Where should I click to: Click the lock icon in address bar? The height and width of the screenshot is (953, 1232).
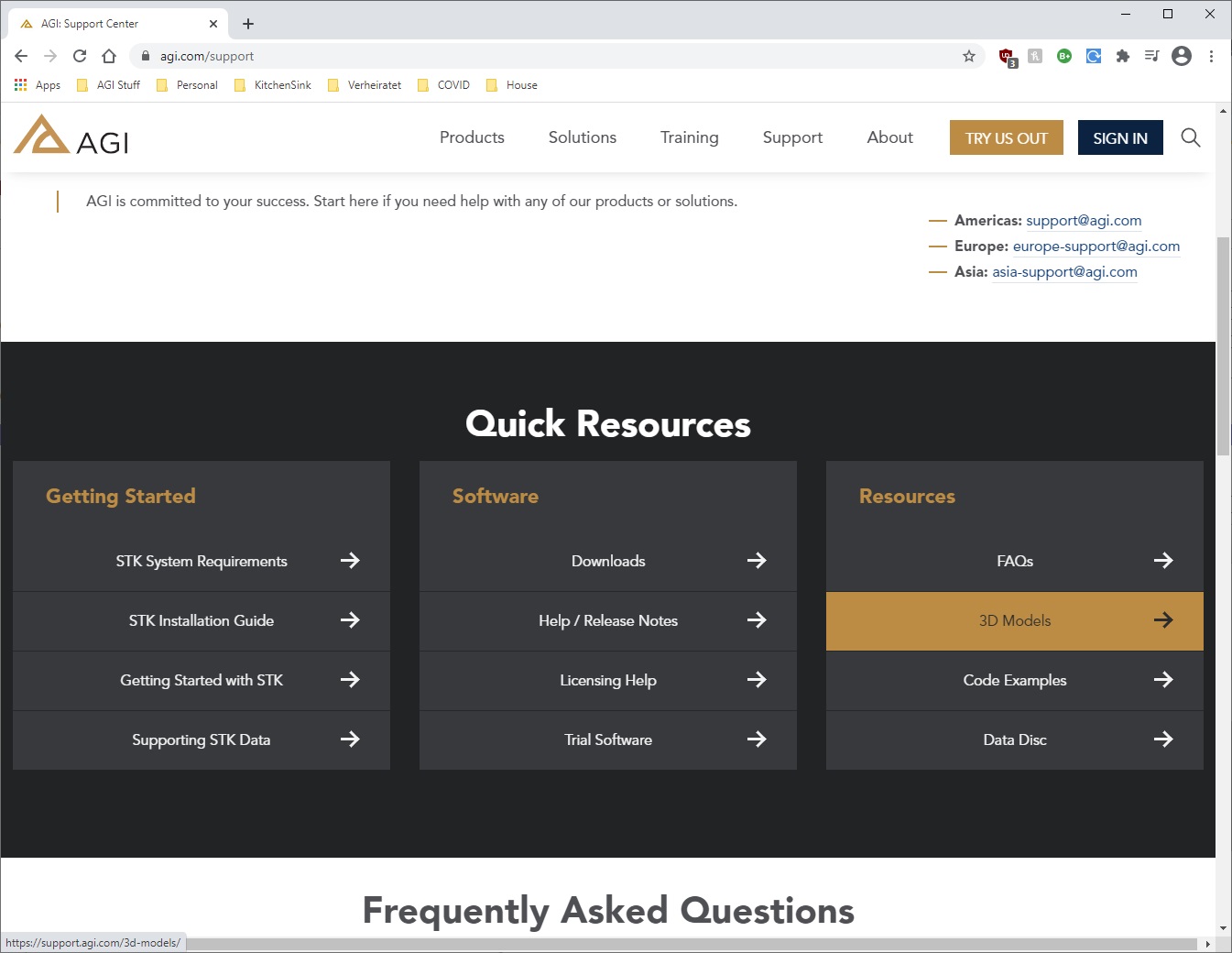coord(145,56)
